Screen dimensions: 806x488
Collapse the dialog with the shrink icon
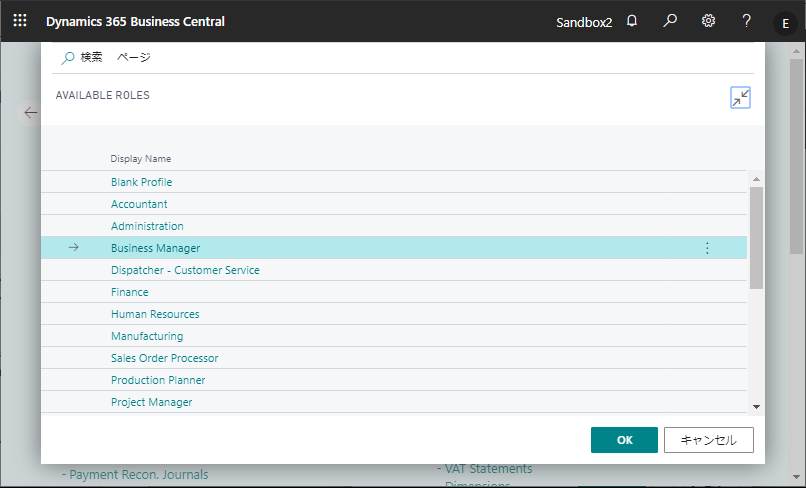point(740,98)
